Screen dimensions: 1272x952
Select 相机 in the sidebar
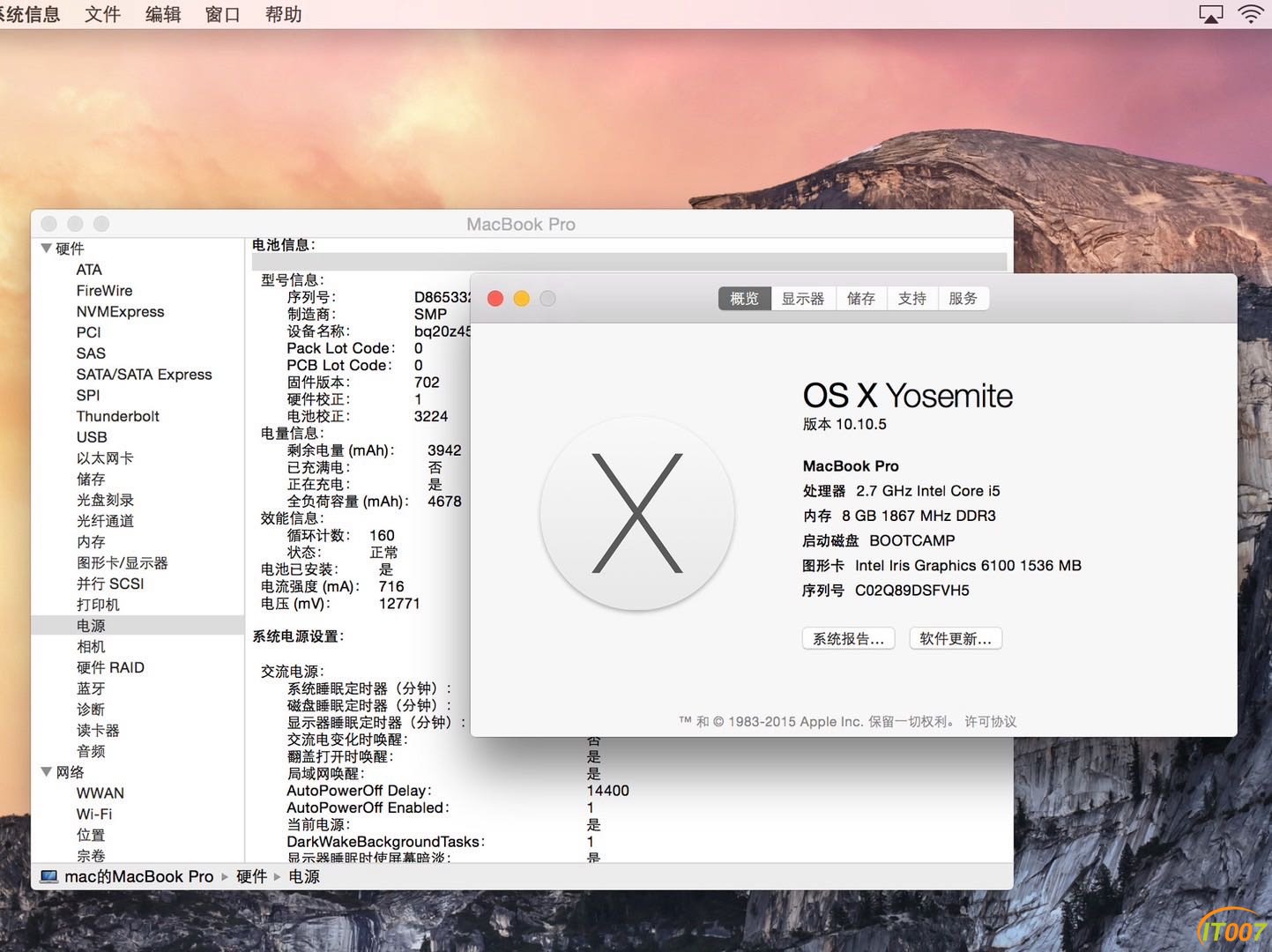(x=91, y=647)
